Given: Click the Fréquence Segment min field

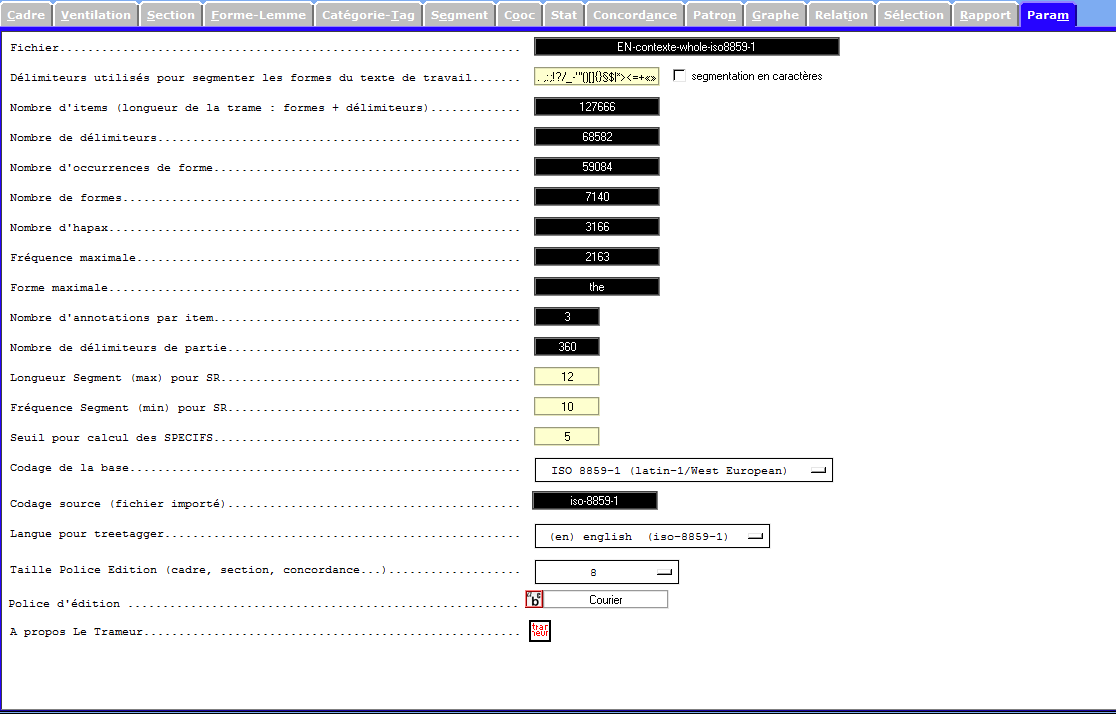Looking at the screenshot, I should click(x=567, y=407).
